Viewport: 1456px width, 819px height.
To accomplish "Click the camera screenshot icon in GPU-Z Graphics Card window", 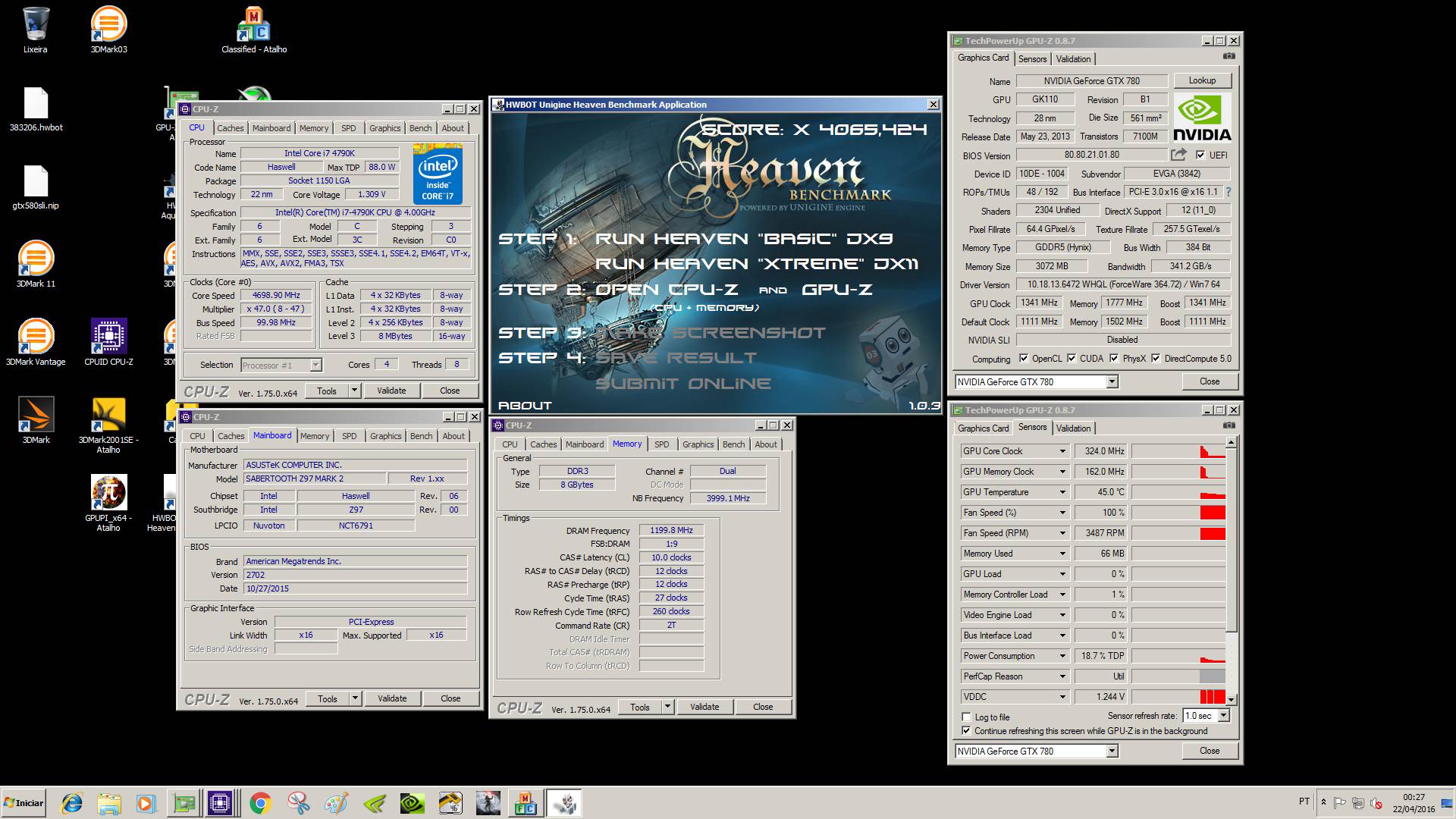I will (1229, 57).
